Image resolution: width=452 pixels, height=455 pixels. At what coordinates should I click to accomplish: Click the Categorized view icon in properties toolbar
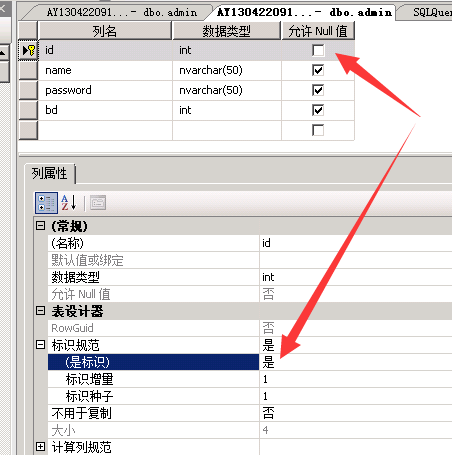[x=46, y=203]
